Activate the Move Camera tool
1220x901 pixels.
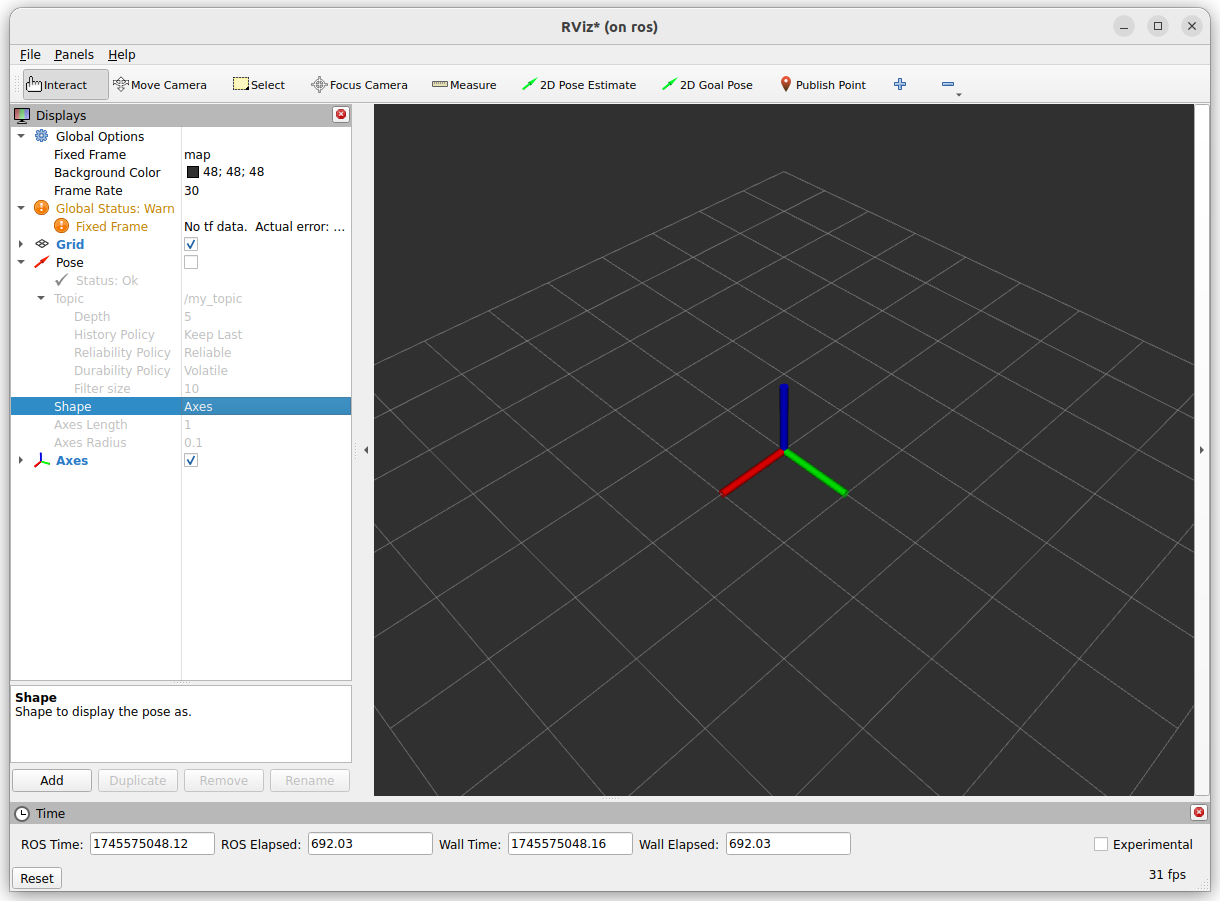[160, 85]
